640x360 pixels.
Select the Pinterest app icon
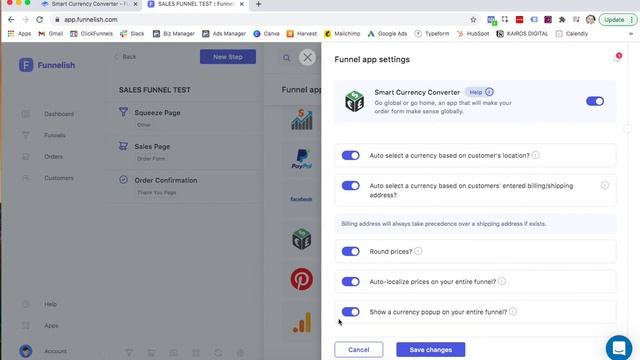(x=302, y=280)
